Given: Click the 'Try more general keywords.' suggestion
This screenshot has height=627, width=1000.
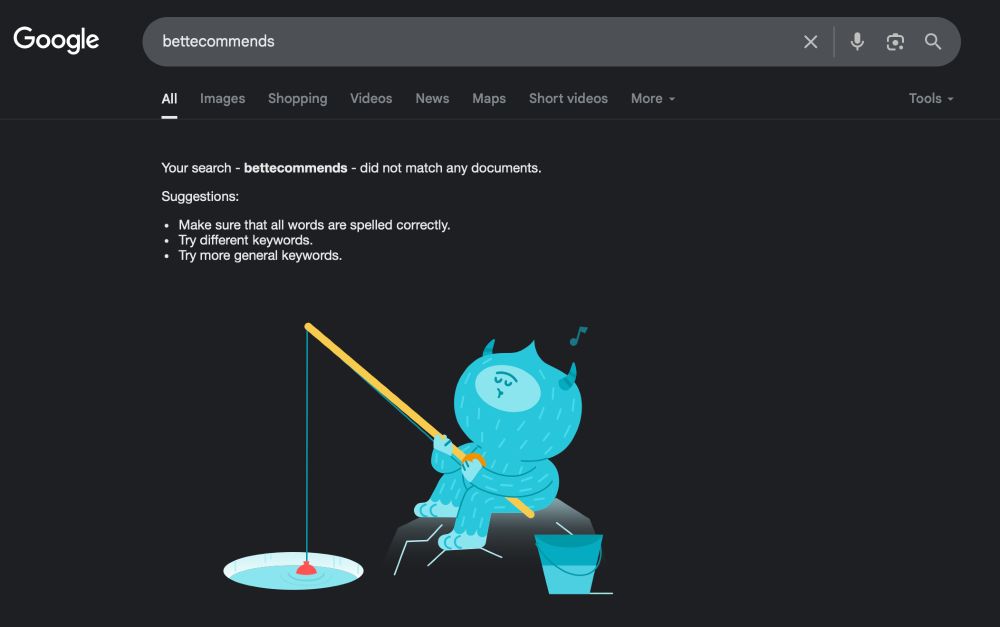Looking at the screenshot, I should 260,256.
